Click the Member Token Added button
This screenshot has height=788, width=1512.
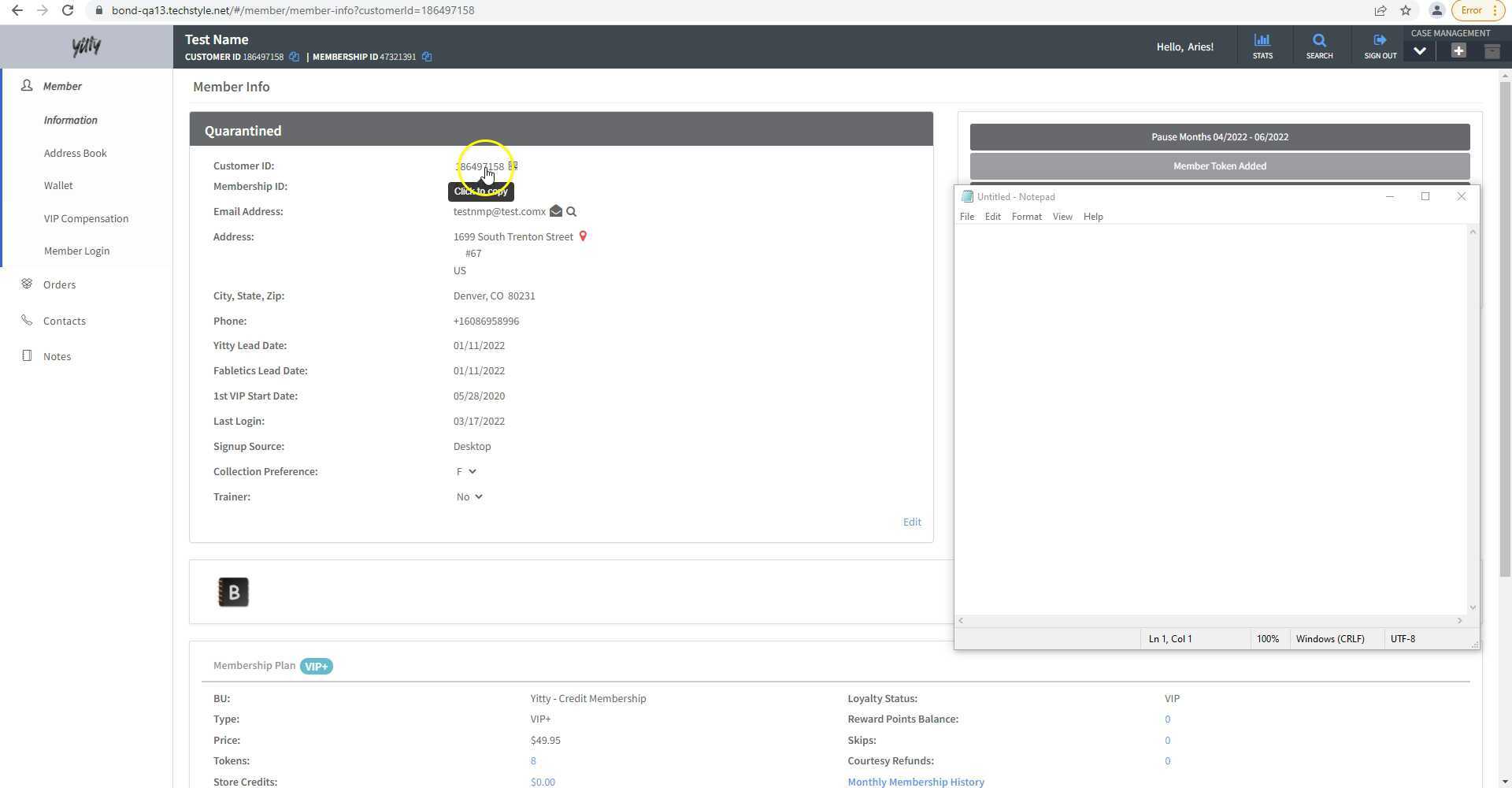point(1220,166)
